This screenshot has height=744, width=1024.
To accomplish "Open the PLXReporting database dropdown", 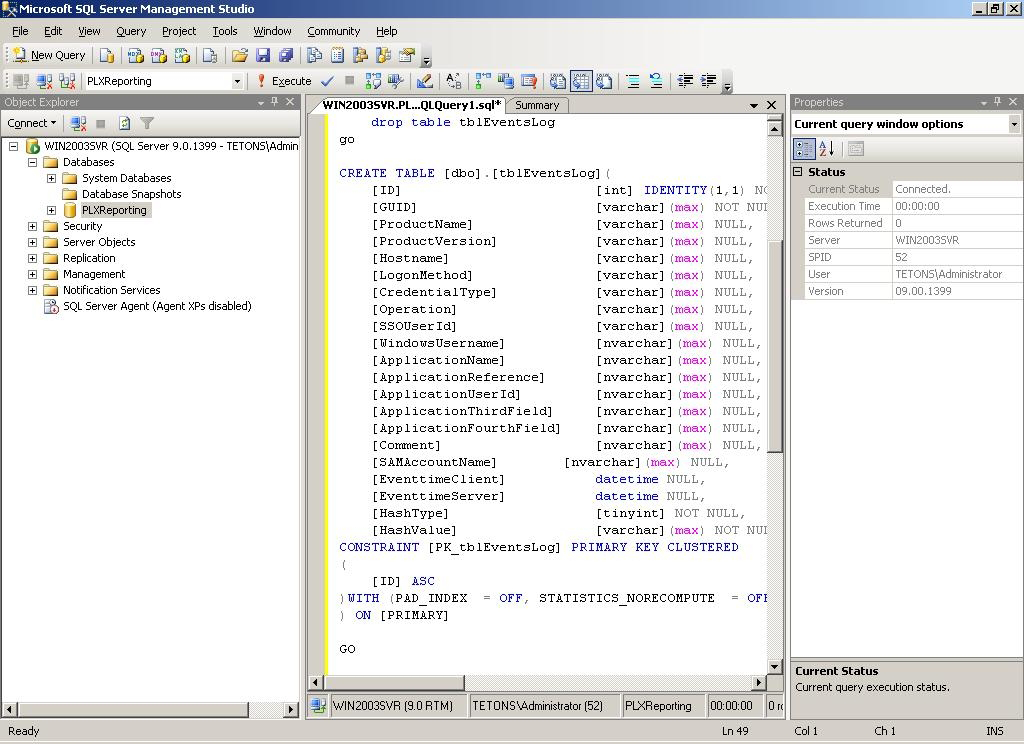I will (237, 81).
